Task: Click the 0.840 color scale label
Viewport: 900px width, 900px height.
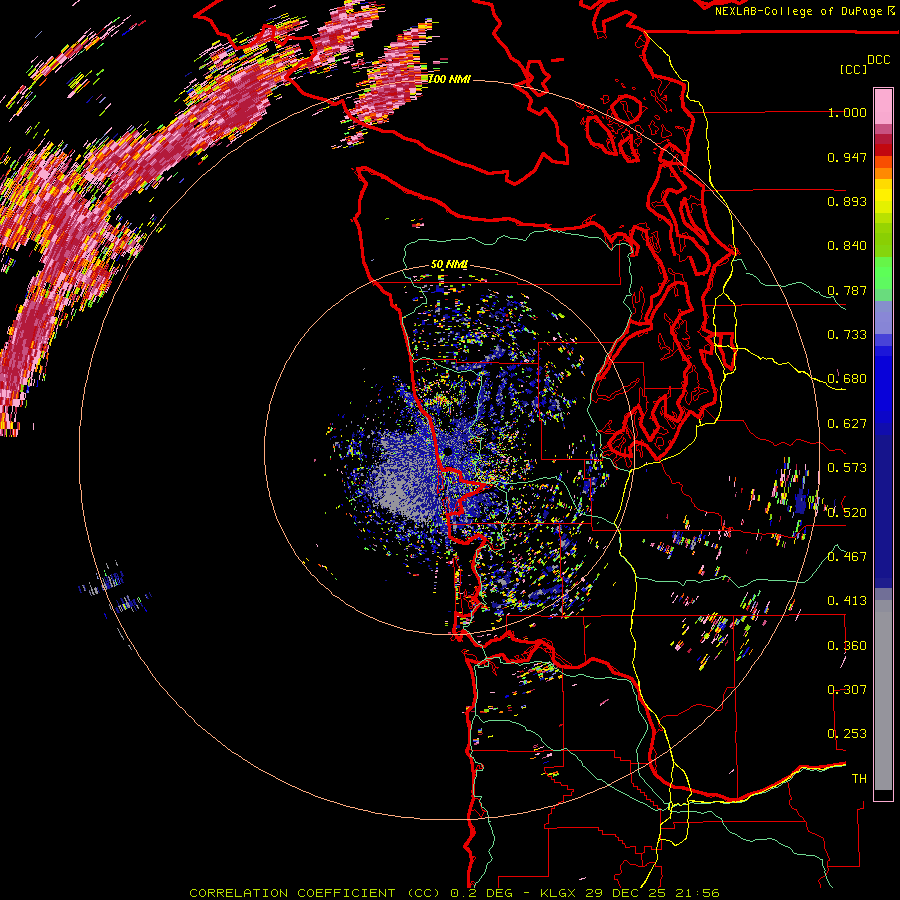Action: [847, 246]
